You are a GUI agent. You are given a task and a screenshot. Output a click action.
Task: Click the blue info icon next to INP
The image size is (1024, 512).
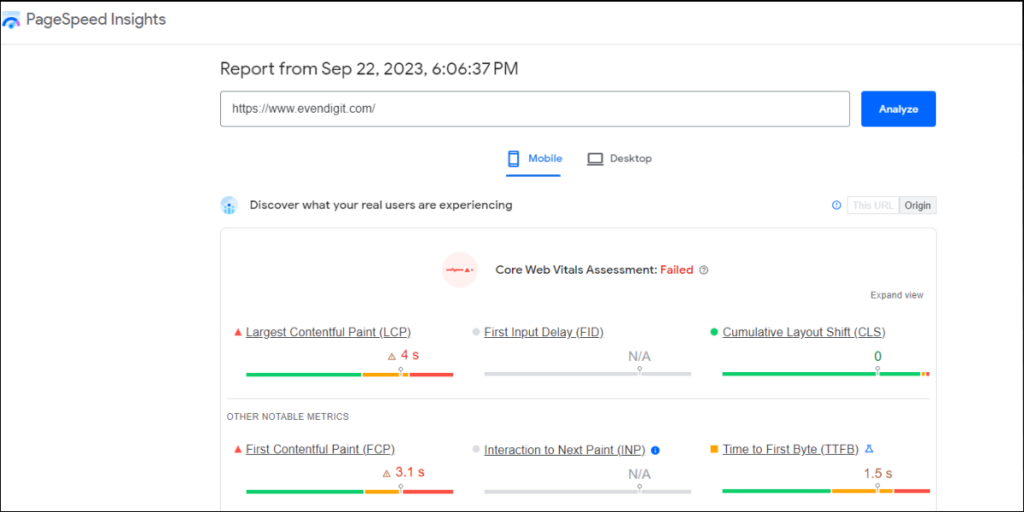pos(655,450)
